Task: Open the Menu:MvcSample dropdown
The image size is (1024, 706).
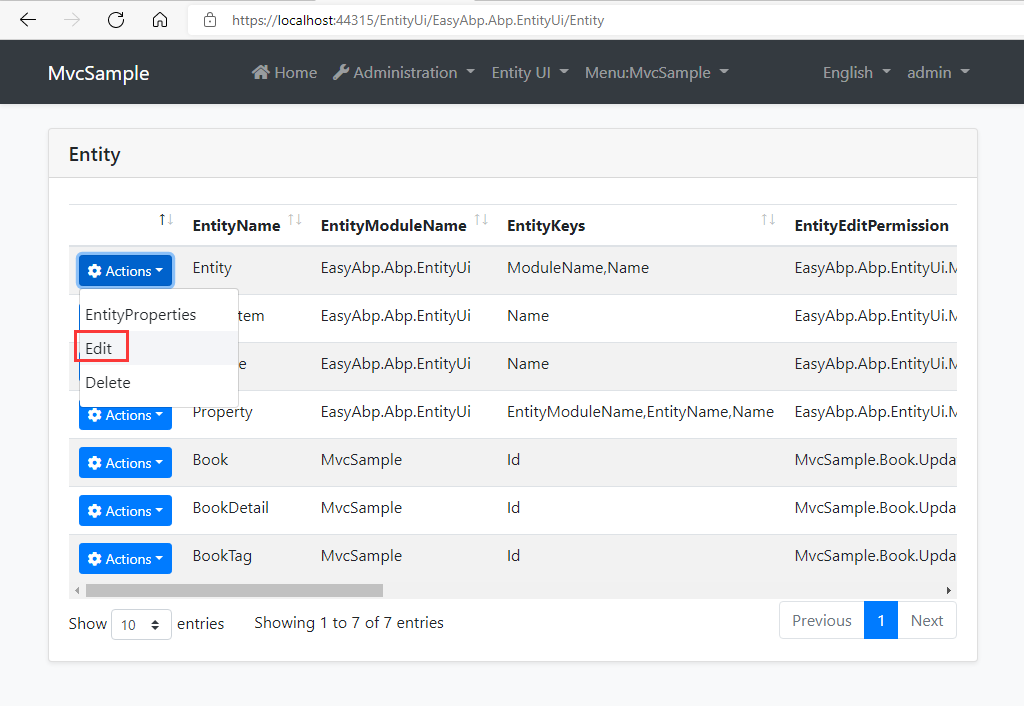Action: 656,72
